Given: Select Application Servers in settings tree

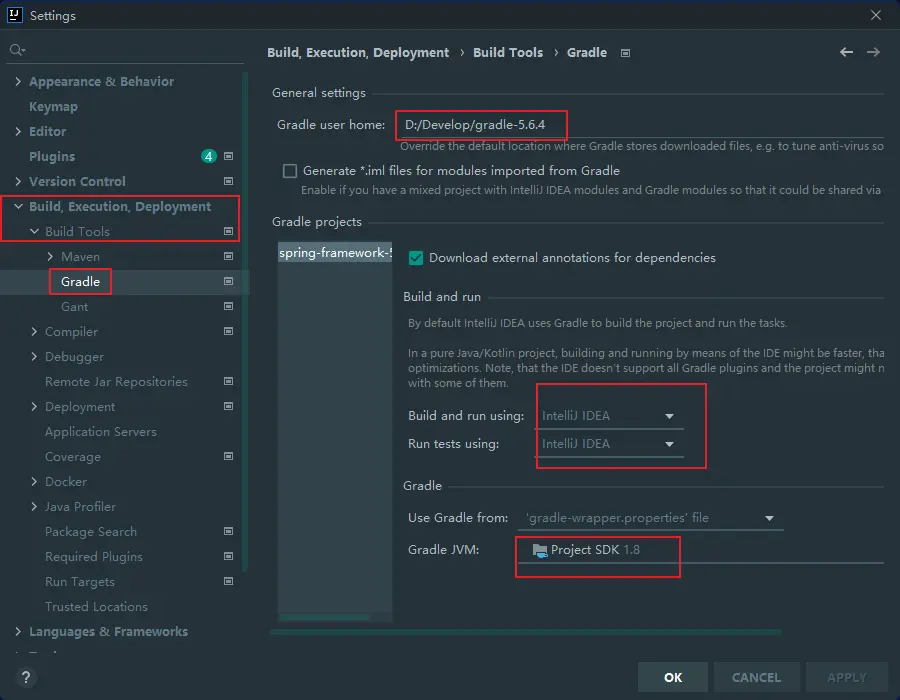Looking at the screenshot, I should [x=100, y=431].
